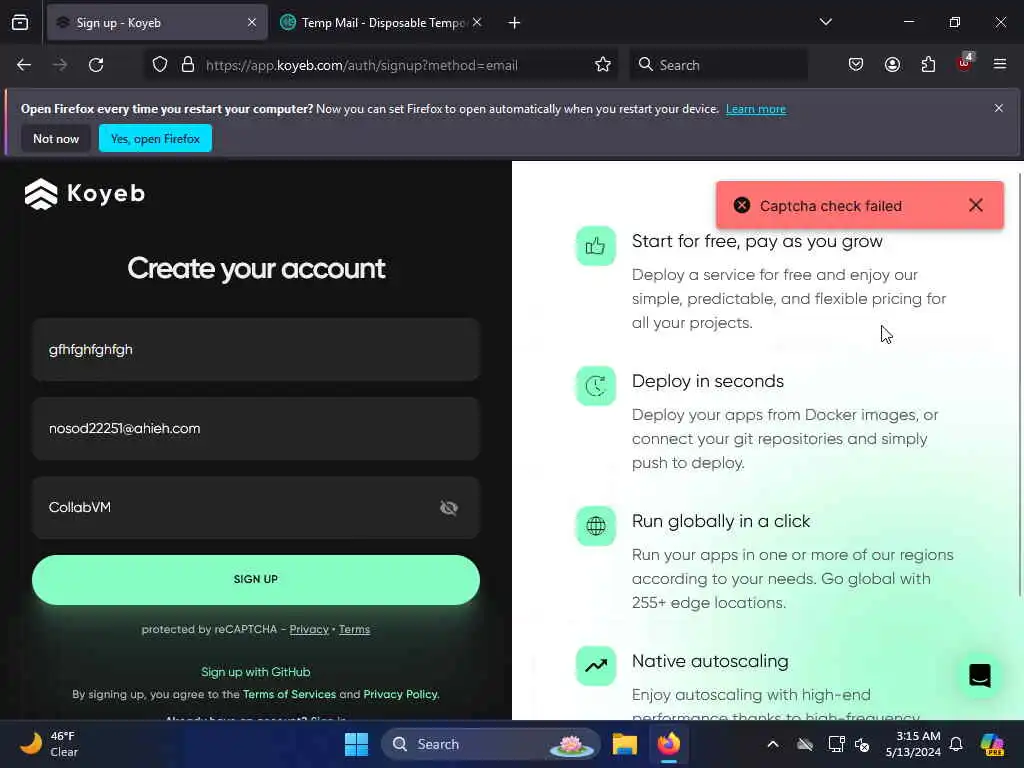This screenshot has height=768, width=1024.
Task: Open the clock and date panel
Action: (913, 744)
